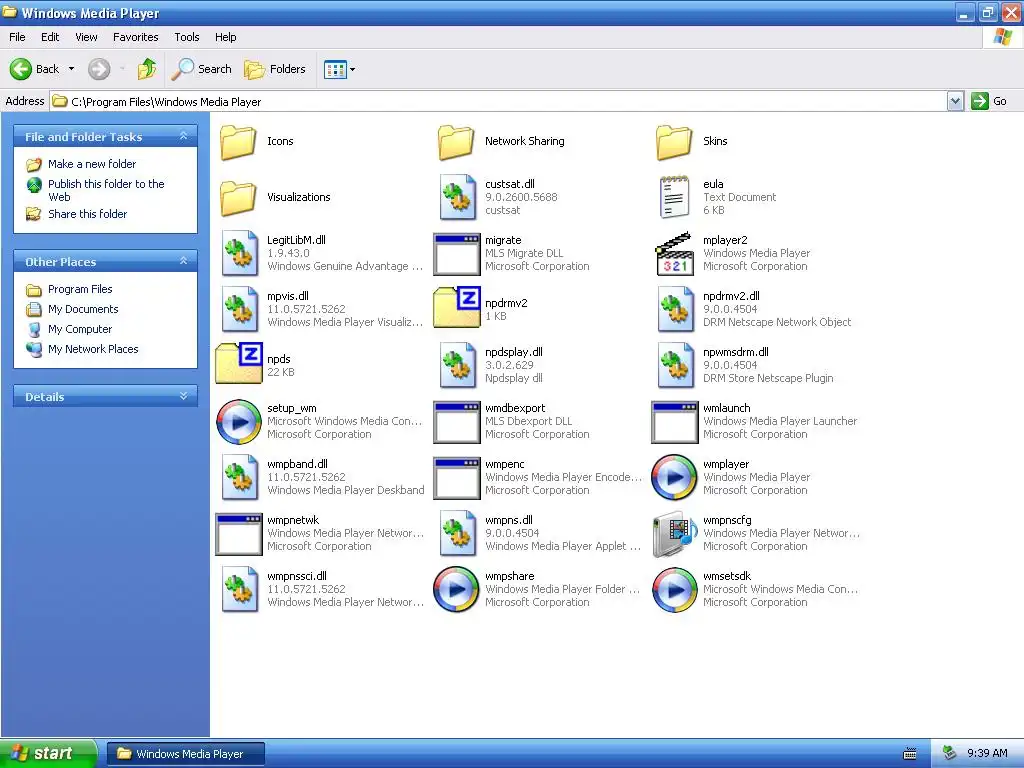1024x768 pixels.
Task: Select the npds zip archive icon
Action: tap(238, 363)
